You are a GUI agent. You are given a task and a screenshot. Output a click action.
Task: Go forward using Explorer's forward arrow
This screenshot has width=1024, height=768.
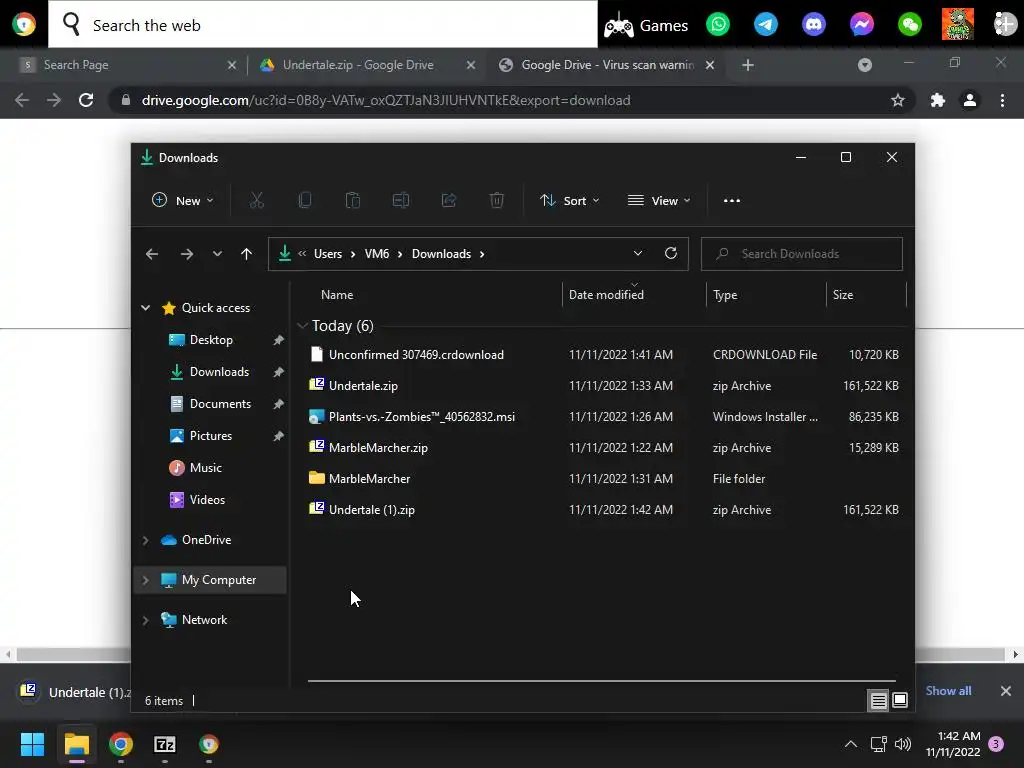[187, 254]
